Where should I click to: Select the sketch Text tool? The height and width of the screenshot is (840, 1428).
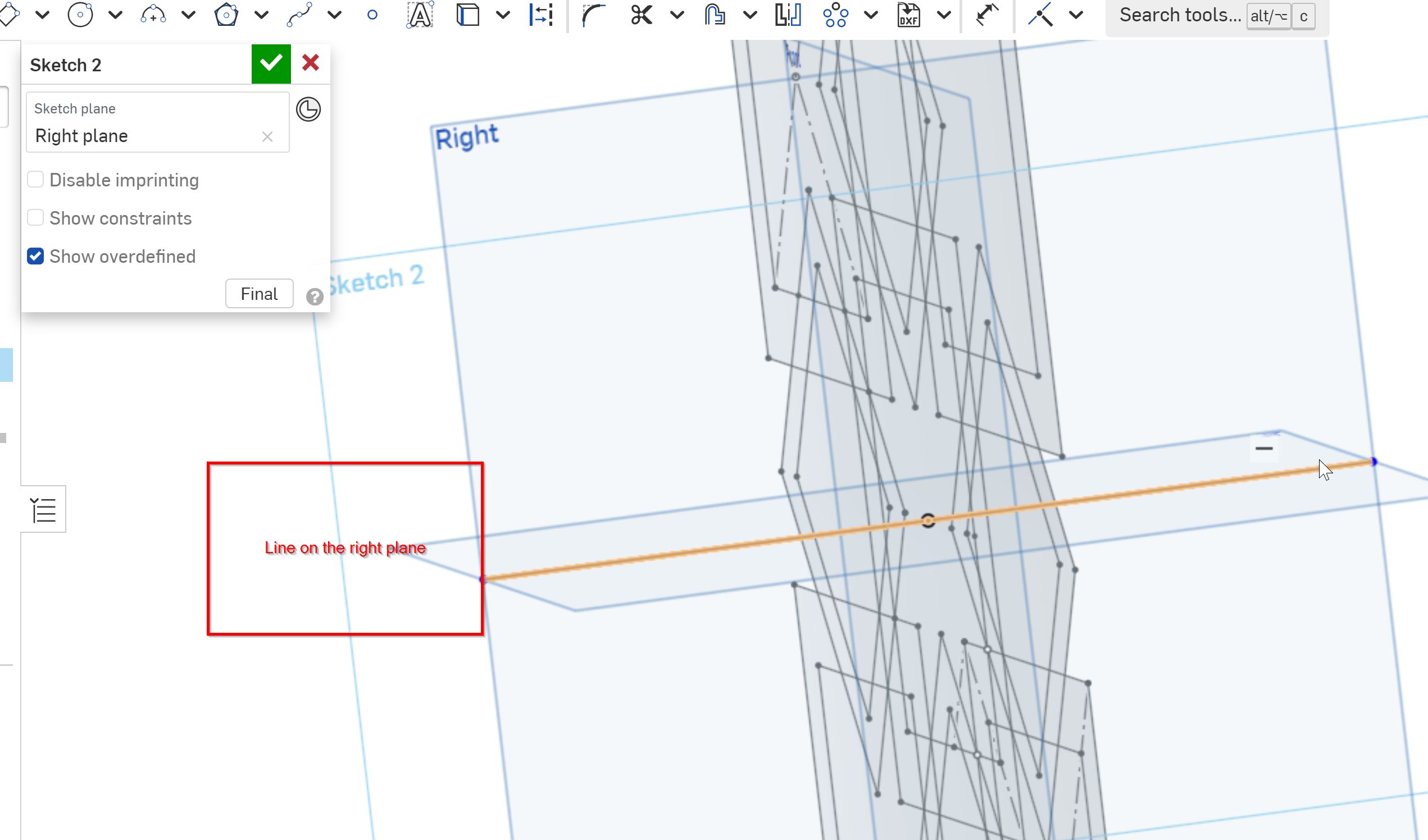[x=420, y=15]
